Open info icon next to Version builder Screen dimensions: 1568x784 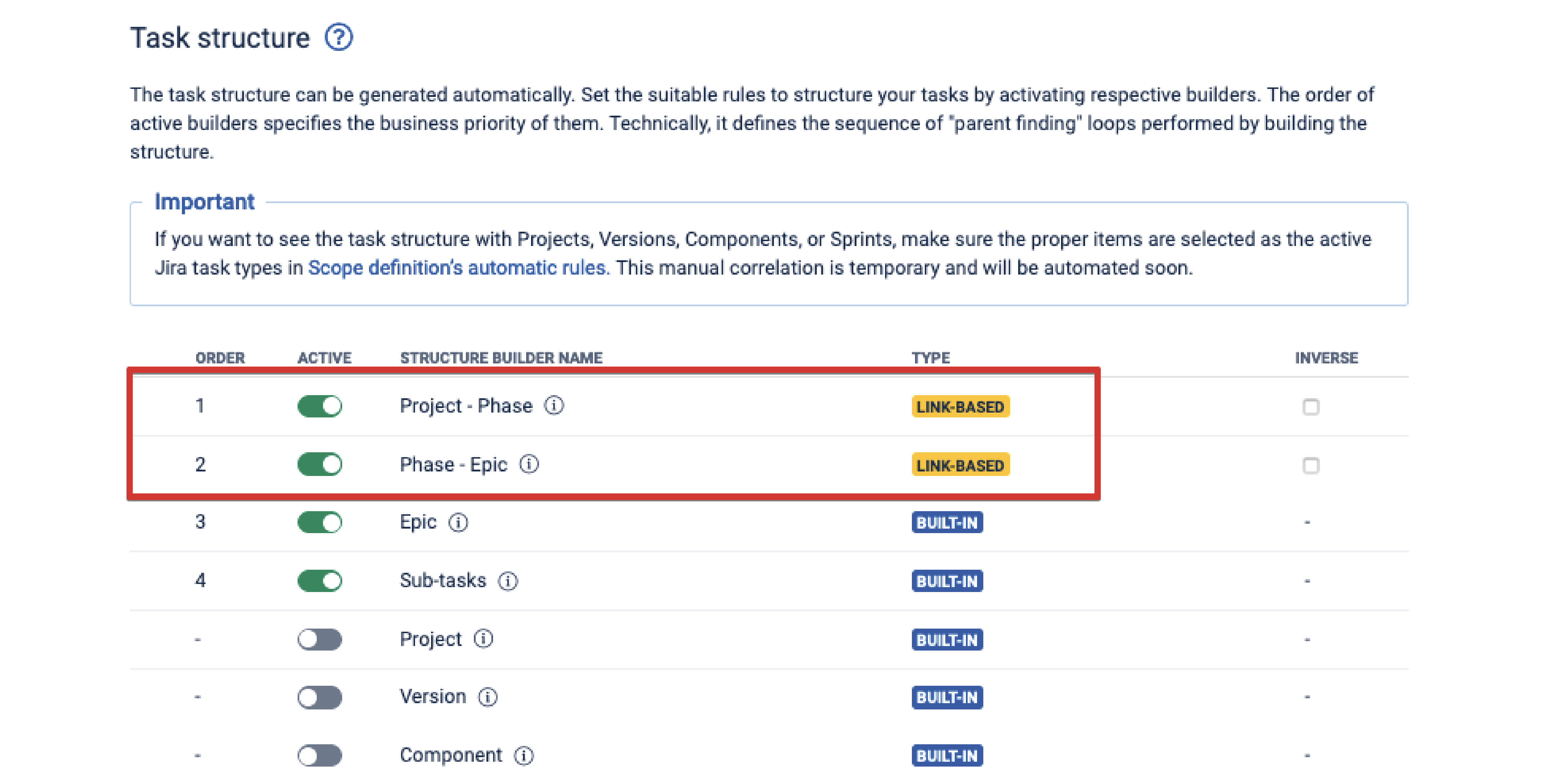487,697
